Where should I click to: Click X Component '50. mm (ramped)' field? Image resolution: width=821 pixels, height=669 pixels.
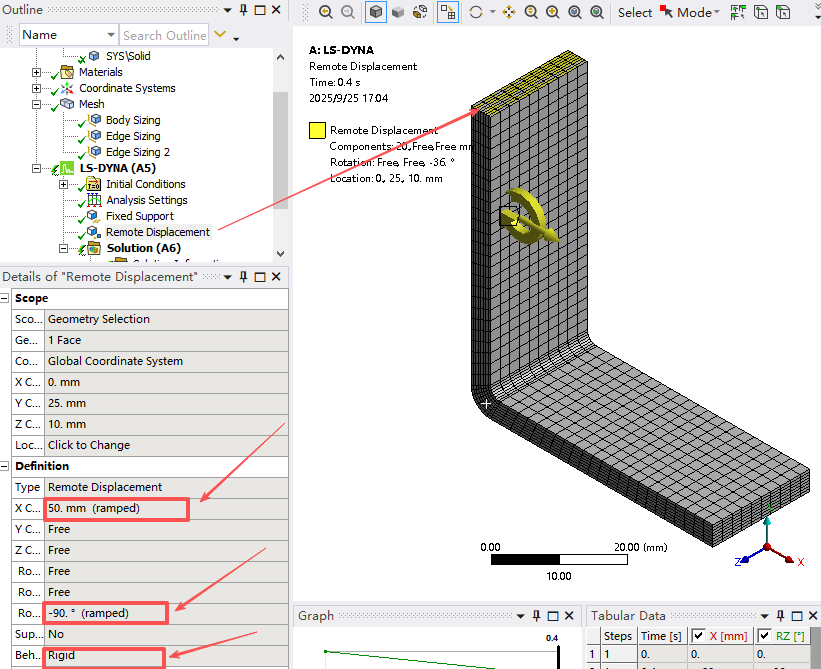click(166, 508)
